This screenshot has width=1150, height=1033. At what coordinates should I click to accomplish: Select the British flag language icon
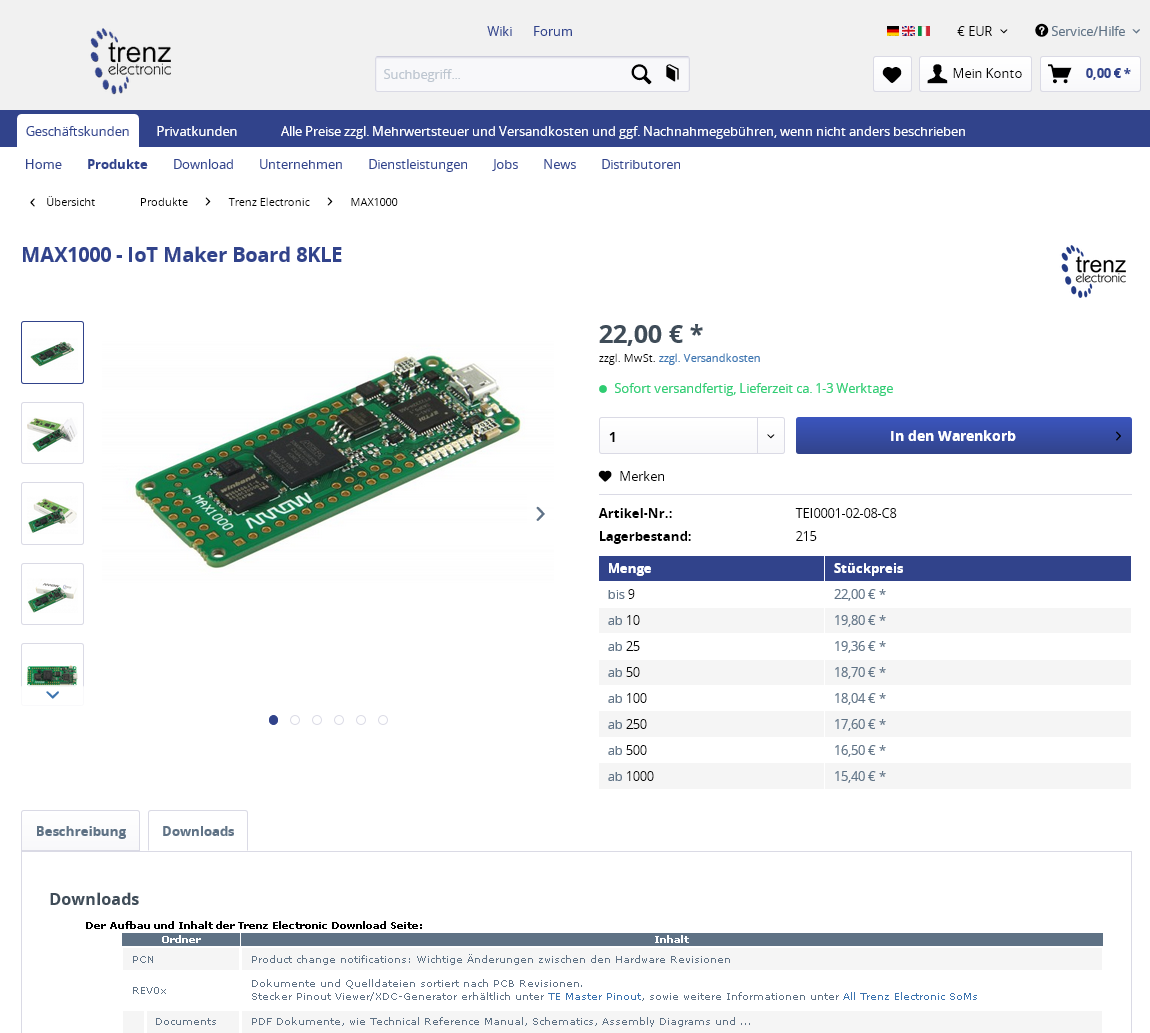[908, 32]
